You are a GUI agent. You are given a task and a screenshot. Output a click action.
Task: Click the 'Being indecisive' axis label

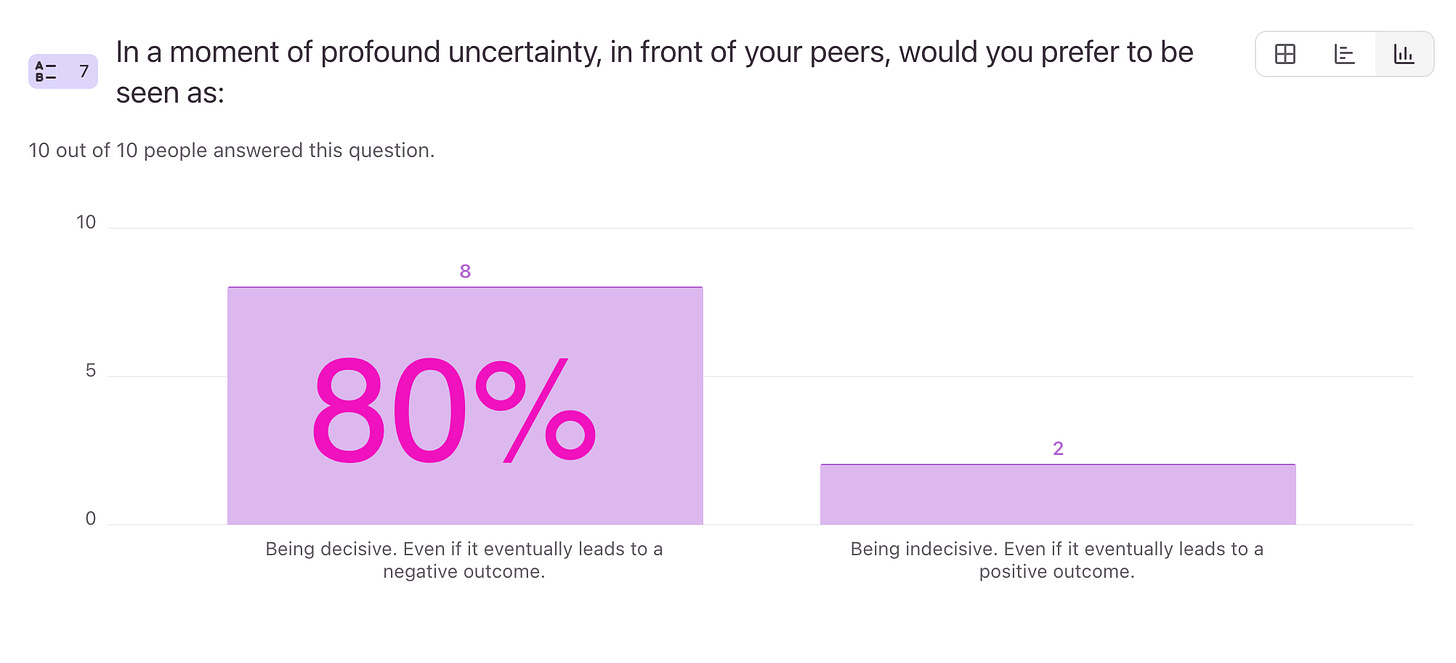click(x=1057, y=561)
